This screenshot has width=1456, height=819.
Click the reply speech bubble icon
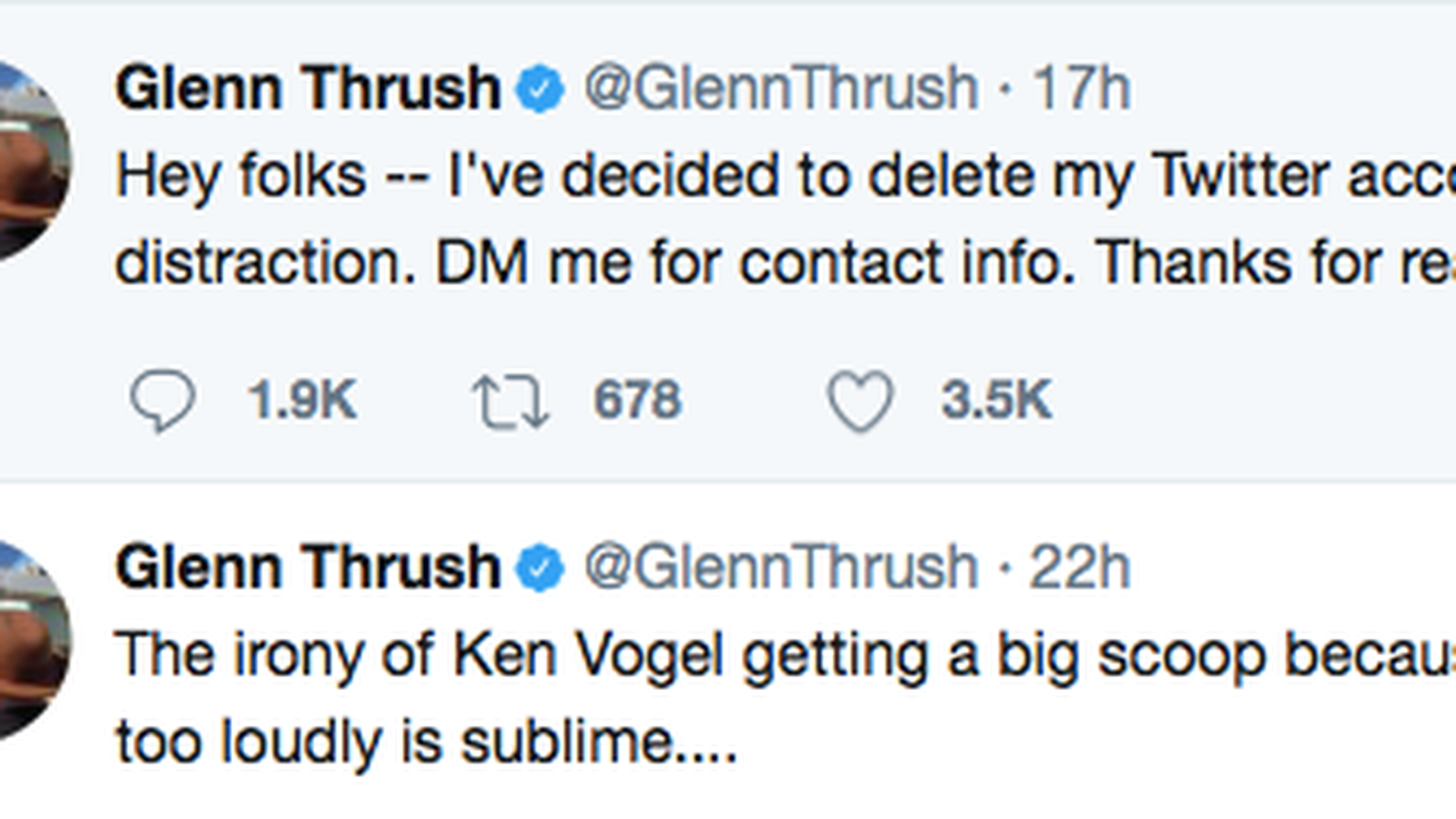[162, 400]
